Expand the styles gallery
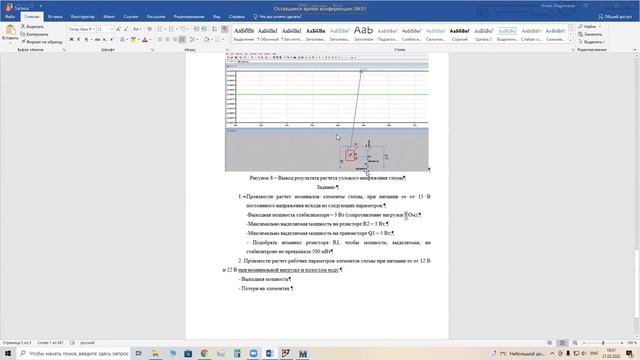The image size is (640, 360). pyautogui.click(x=570, y=40)
